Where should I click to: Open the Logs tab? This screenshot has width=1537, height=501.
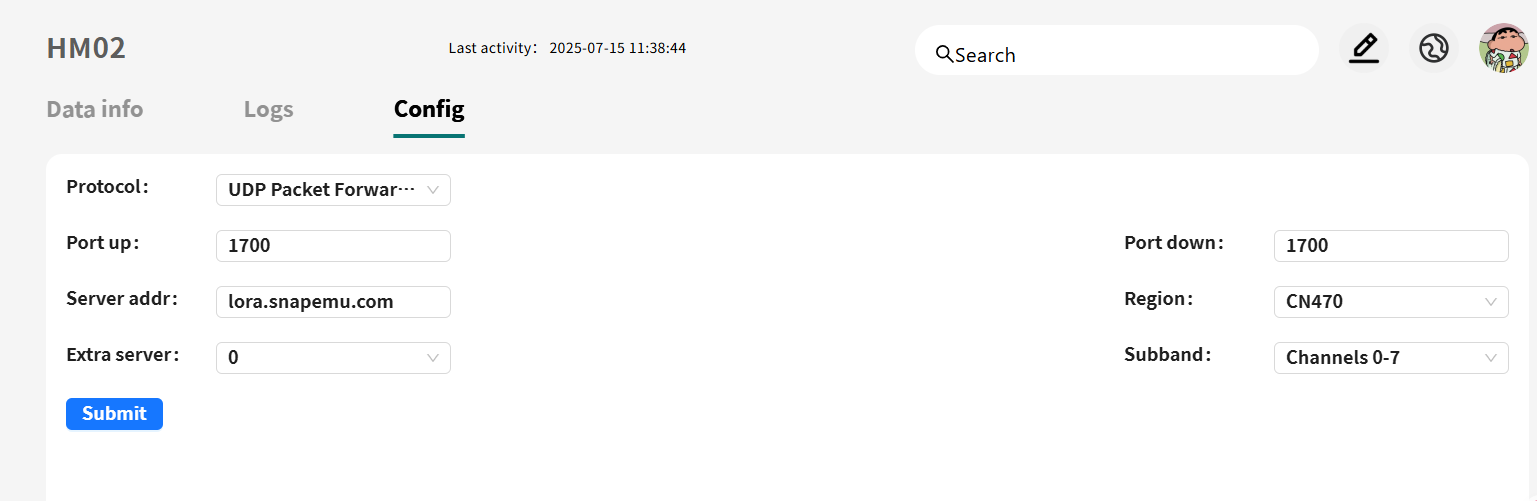coord(268,109)
